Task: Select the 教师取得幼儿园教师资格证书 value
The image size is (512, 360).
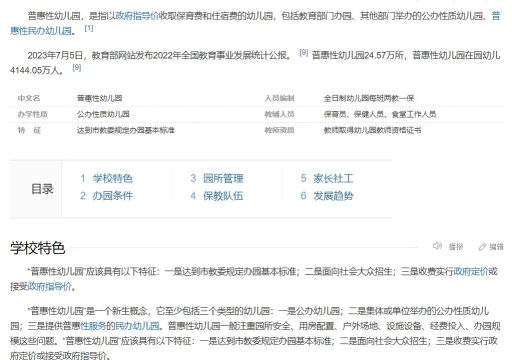Action: [372, 130]
